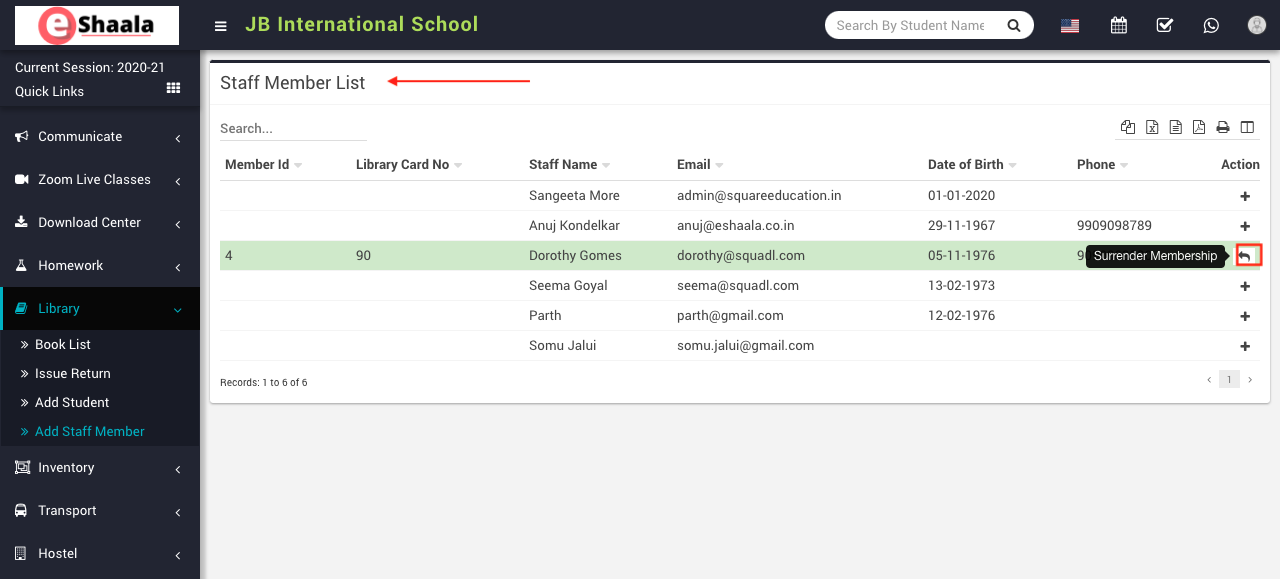Export staff list as PDF
Image resolution: width=1280 pixels, height=579 pixels.
pos(1199,127)
